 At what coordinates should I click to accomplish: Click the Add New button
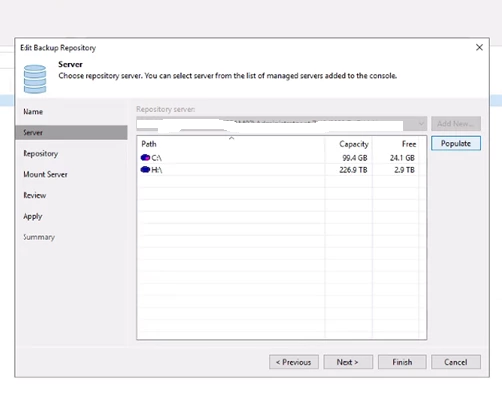456,124
